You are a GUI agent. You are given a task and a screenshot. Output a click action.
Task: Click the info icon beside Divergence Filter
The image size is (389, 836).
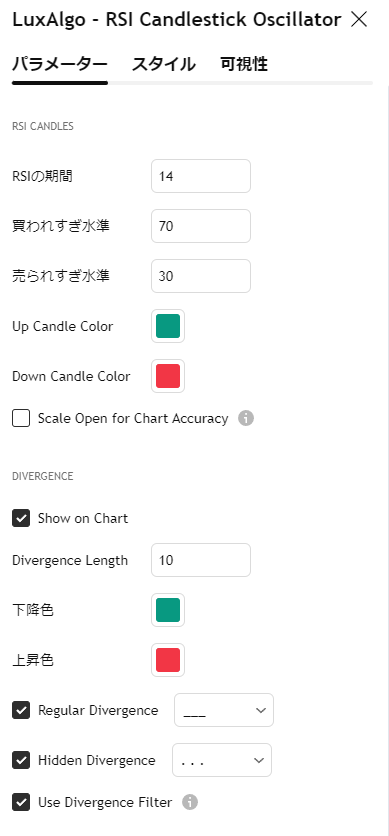click(x=190, y=802)
